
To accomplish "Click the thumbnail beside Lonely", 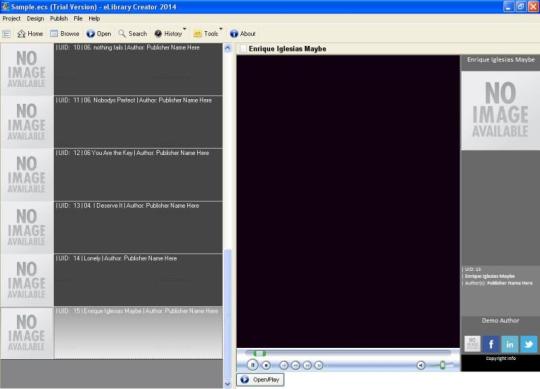I will click(27, 280).
